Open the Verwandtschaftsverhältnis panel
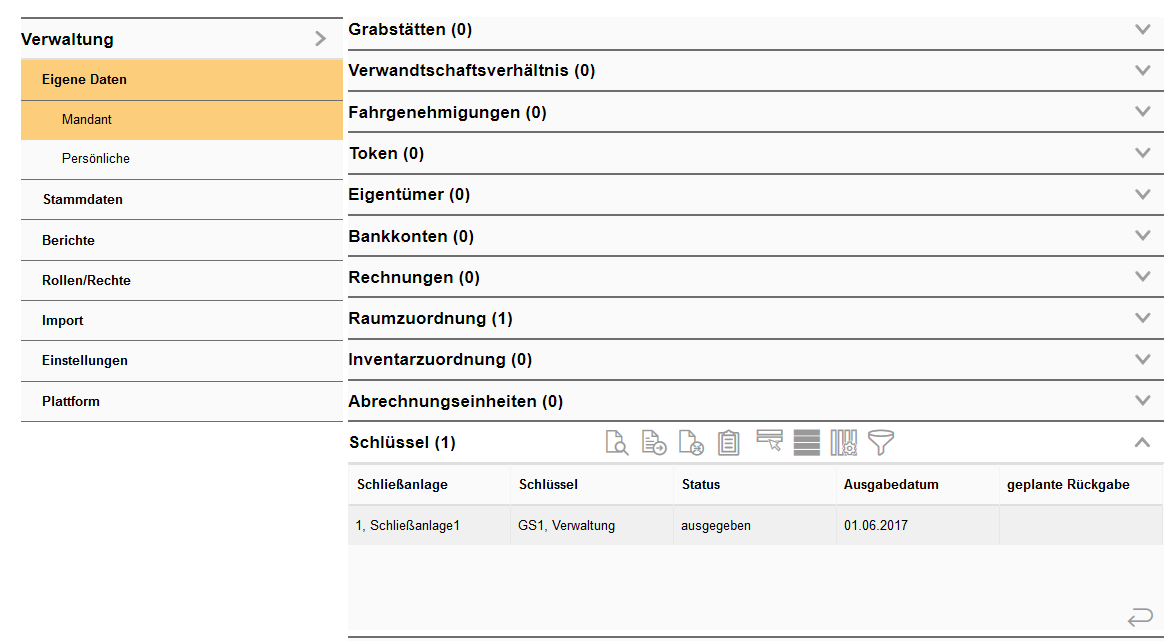1168x641 pixels. pyautogui.click(x=1142, y=71)
